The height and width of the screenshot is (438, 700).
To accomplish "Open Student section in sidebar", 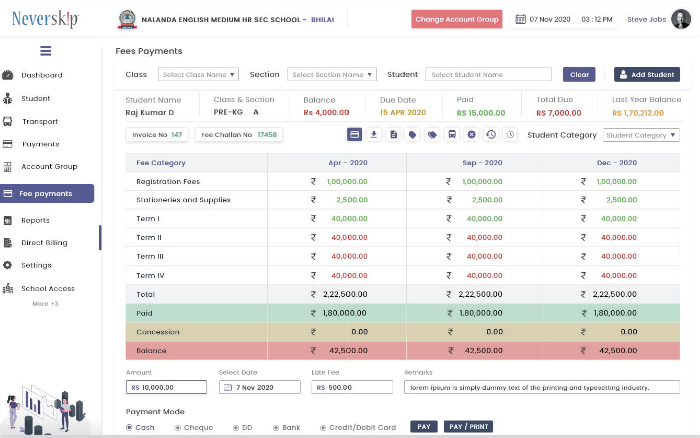I will [35, 98].
